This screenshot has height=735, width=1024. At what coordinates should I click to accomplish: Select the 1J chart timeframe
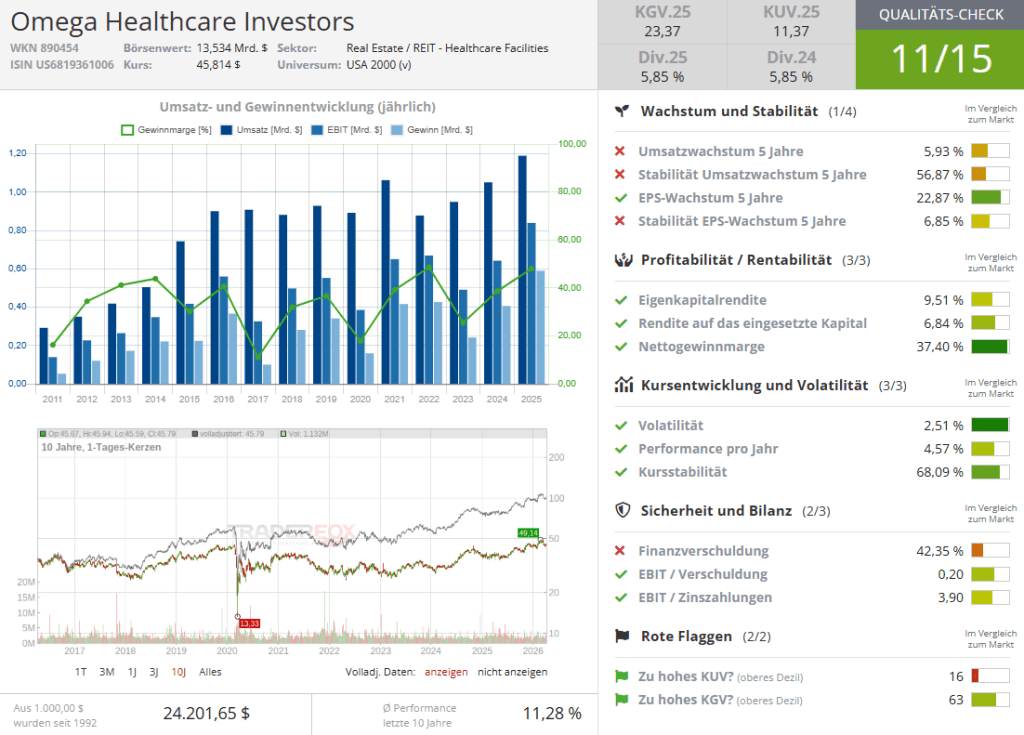click(132, 672)
